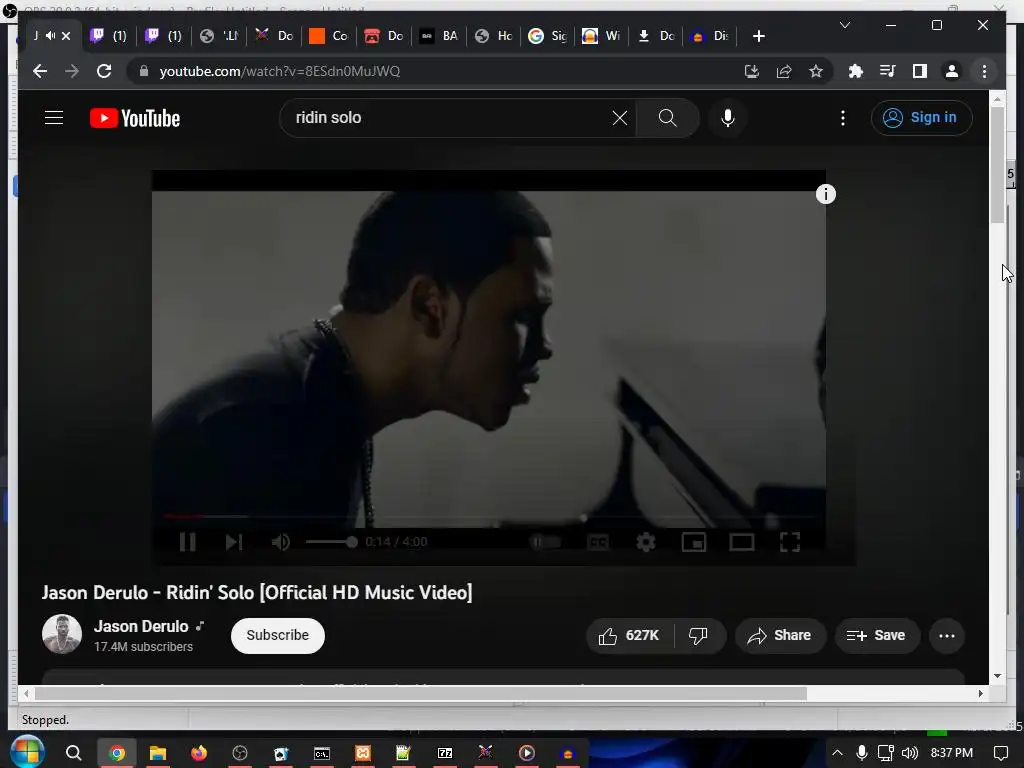Go back in browser history
This screenshot has width=1024, height=768.
[x=40, y=71]
